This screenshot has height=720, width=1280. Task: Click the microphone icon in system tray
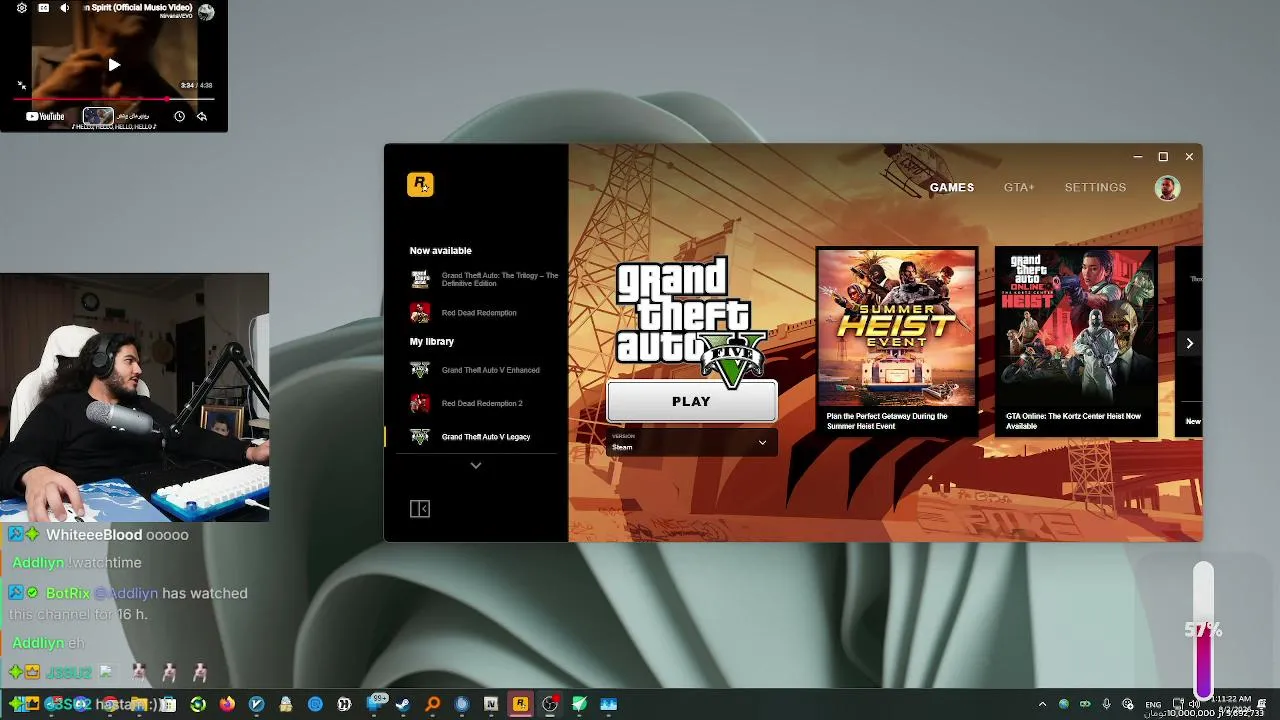[x=1106, y=704]
